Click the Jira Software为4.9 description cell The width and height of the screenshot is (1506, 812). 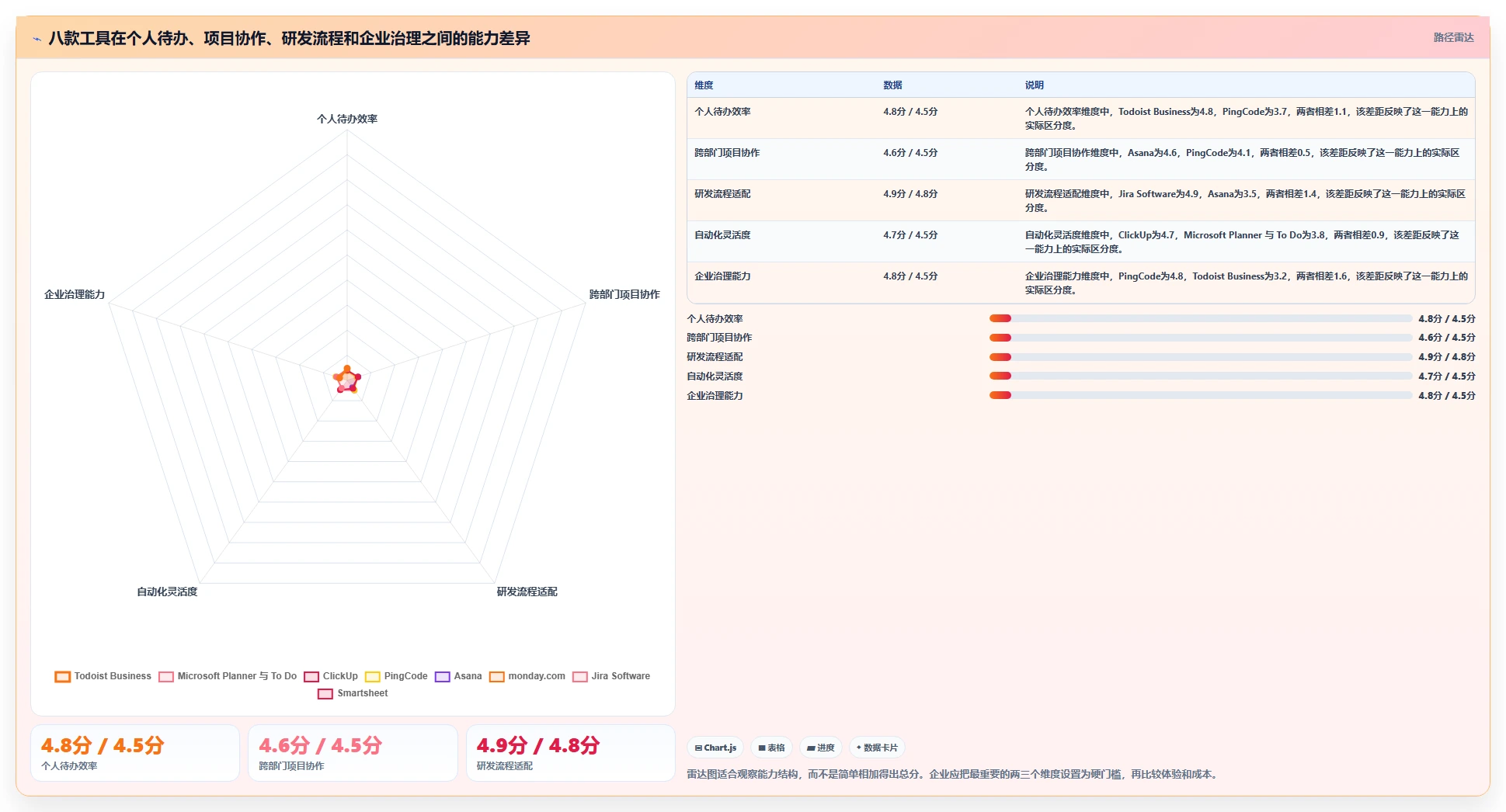(1245, 201)
